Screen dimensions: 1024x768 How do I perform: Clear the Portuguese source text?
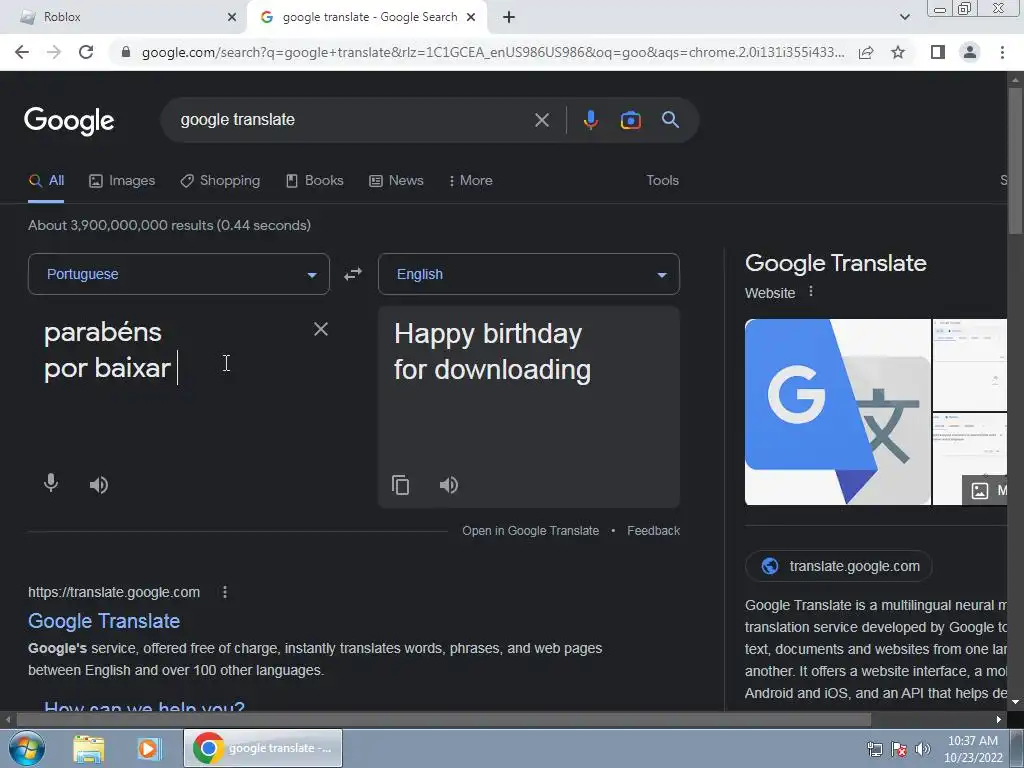pos(321,329)
